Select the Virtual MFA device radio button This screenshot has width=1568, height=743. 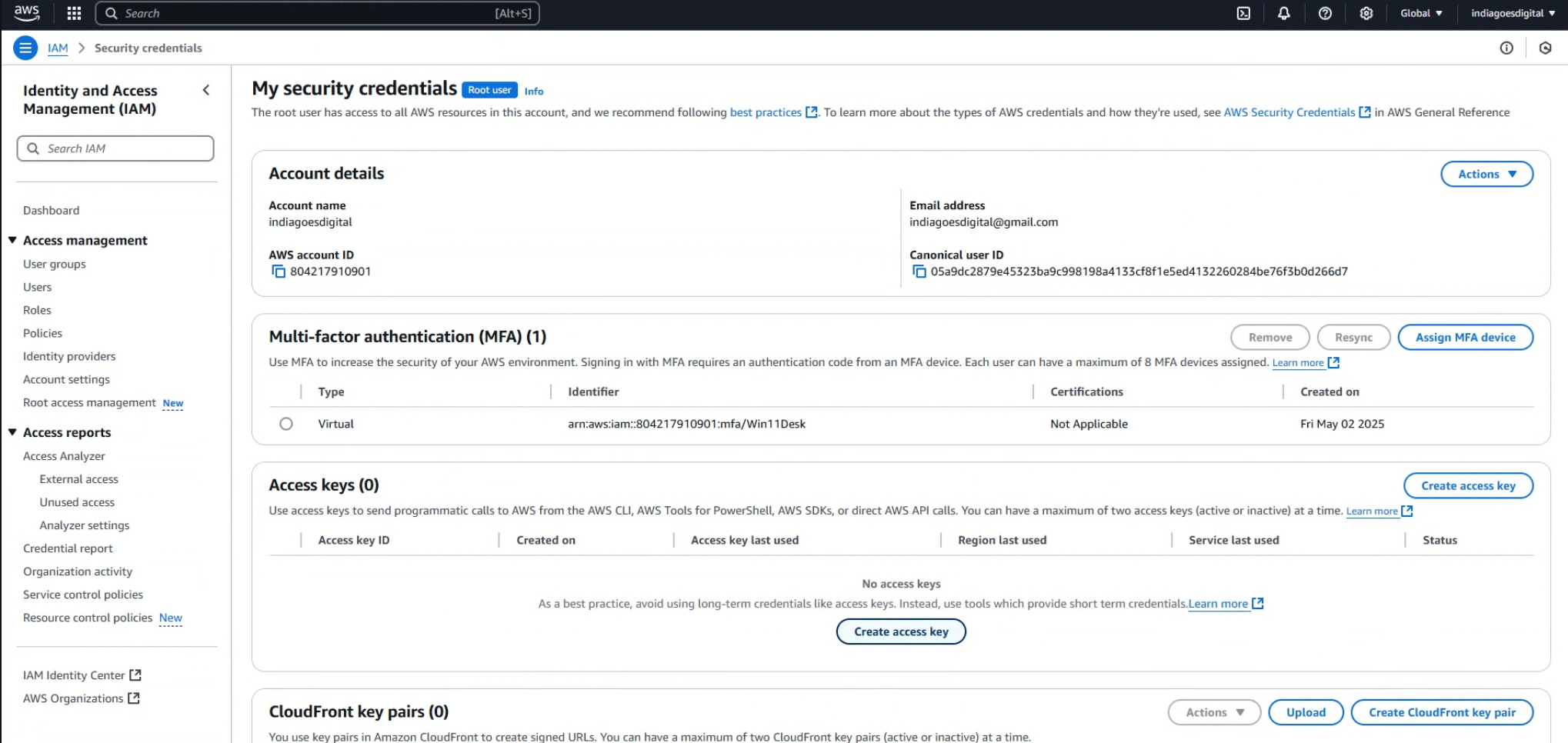[286, 424]
